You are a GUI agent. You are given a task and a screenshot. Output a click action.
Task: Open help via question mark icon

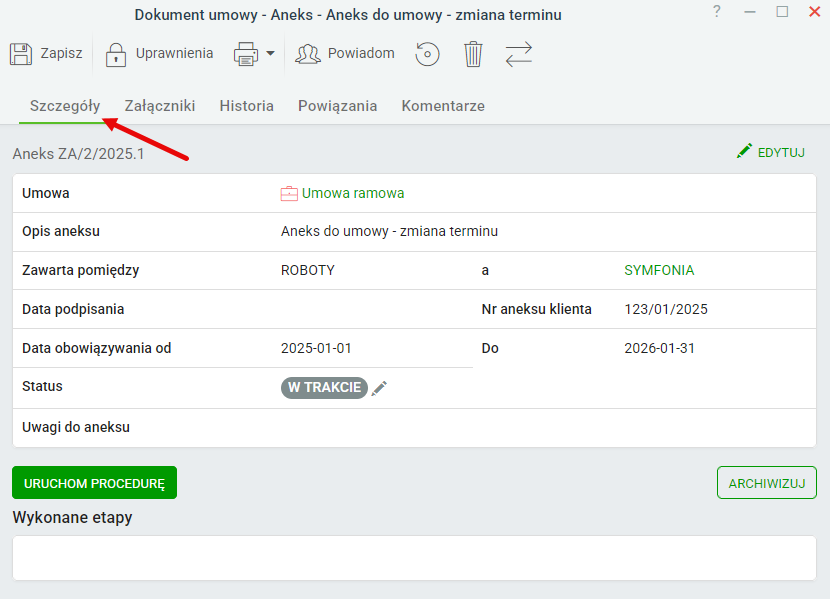click(717, 11)
